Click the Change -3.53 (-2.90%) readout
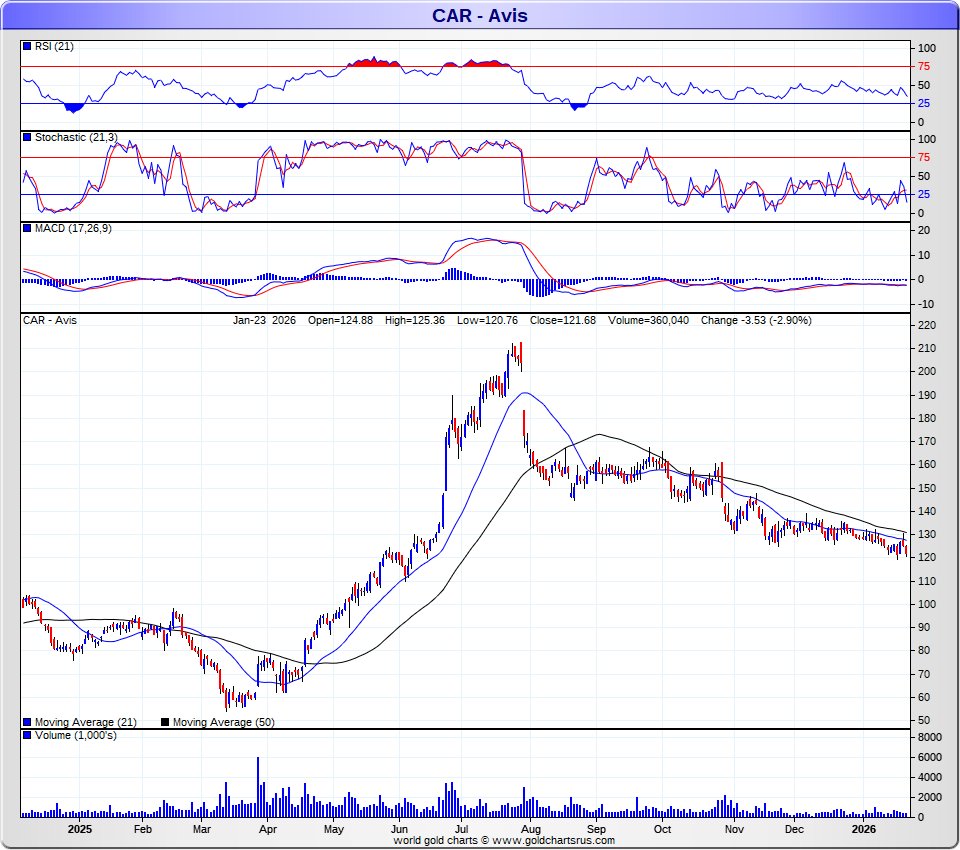 tap(756, 320)
